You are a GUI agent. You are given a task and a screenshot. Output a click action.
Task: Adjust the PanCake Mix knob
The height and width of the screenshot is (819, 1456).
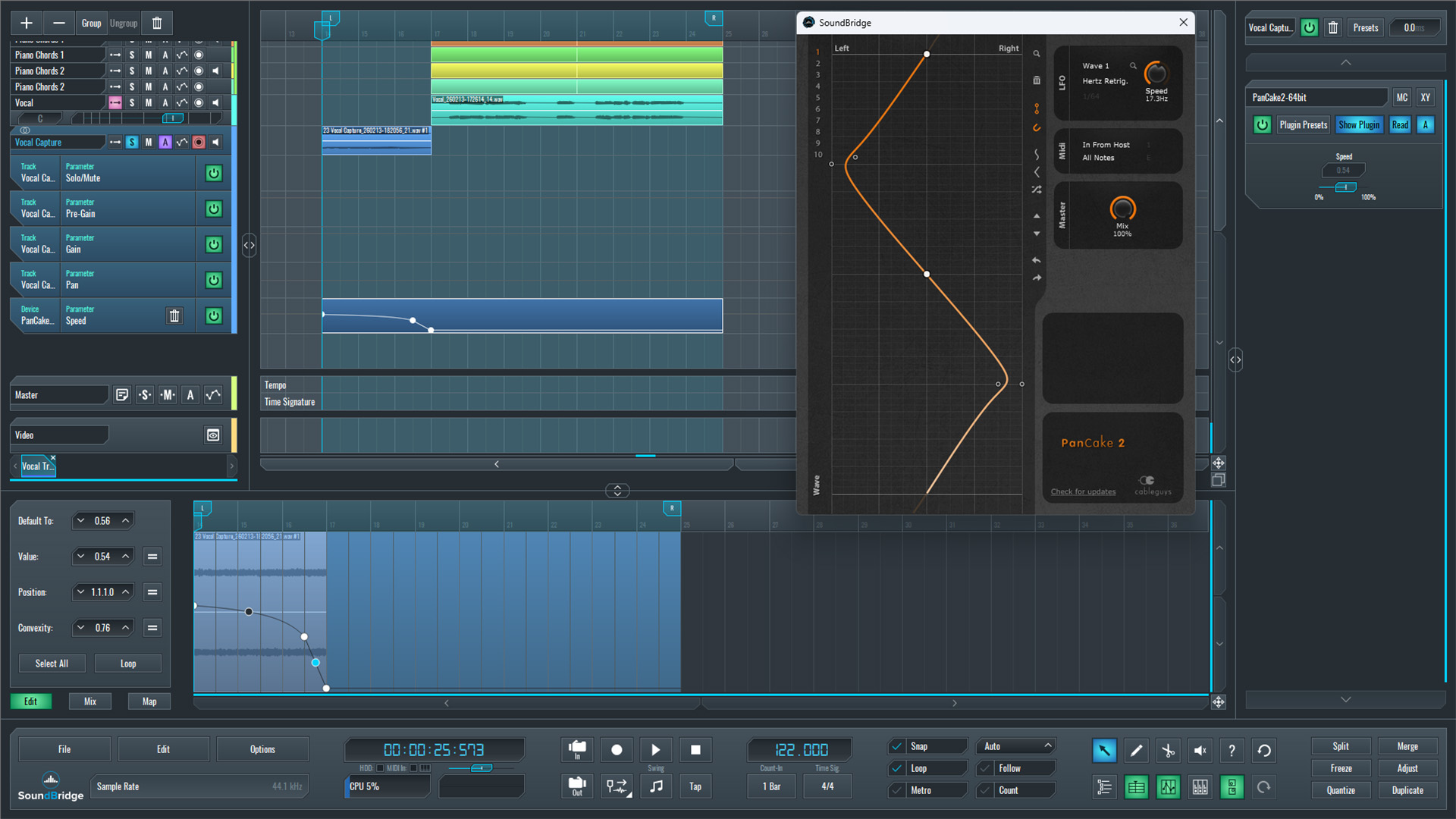[1122, 208]
